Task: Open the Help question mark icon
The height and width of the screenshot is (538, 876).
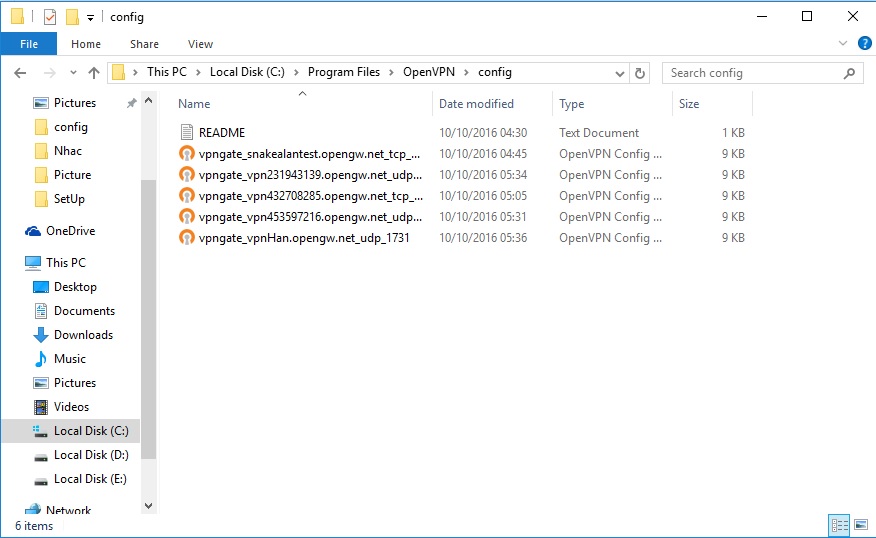Action: (864, 44)
